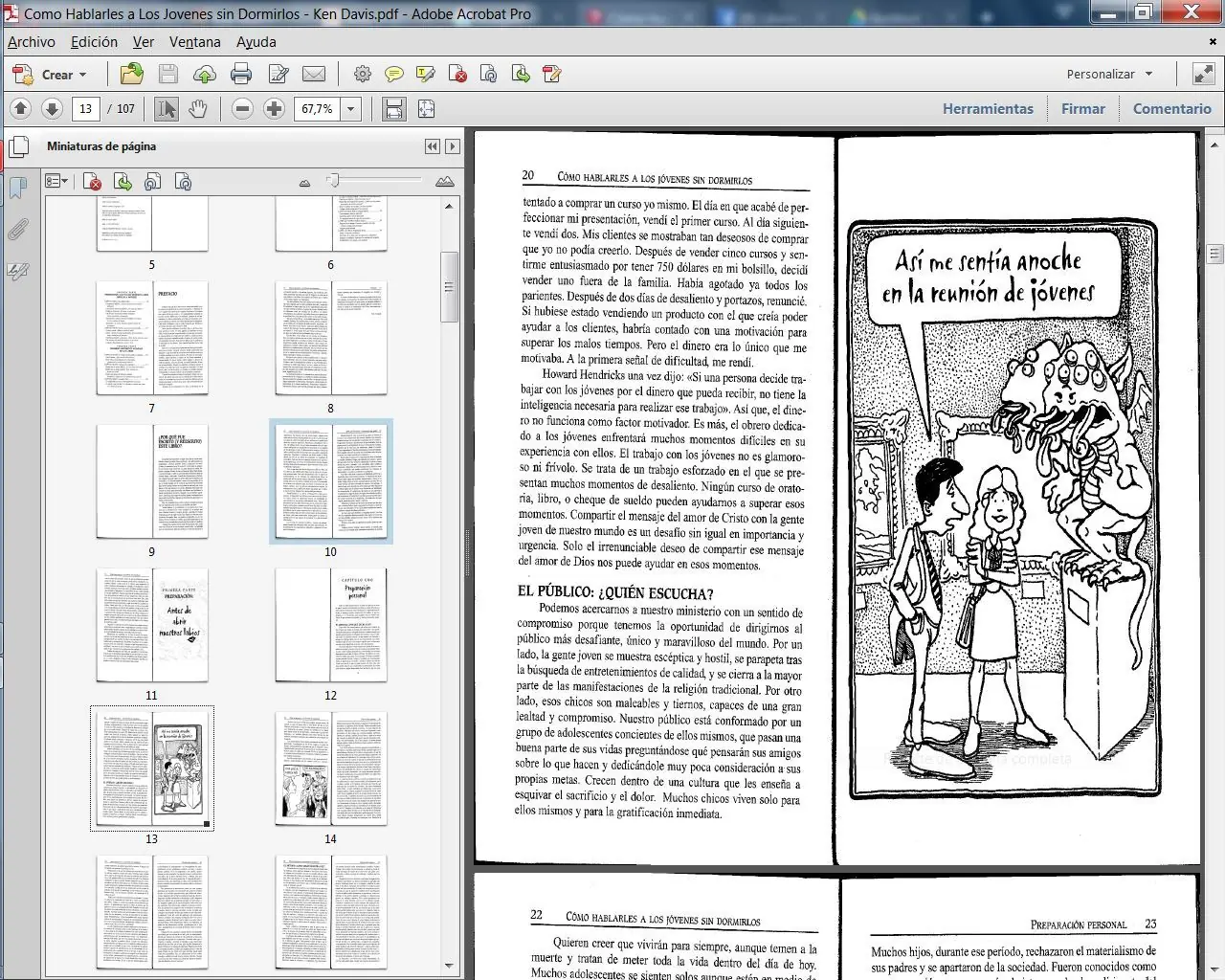Select page 7 thumbnail
The height and width of the screenshot is (980, 1225).
(152, 338)
